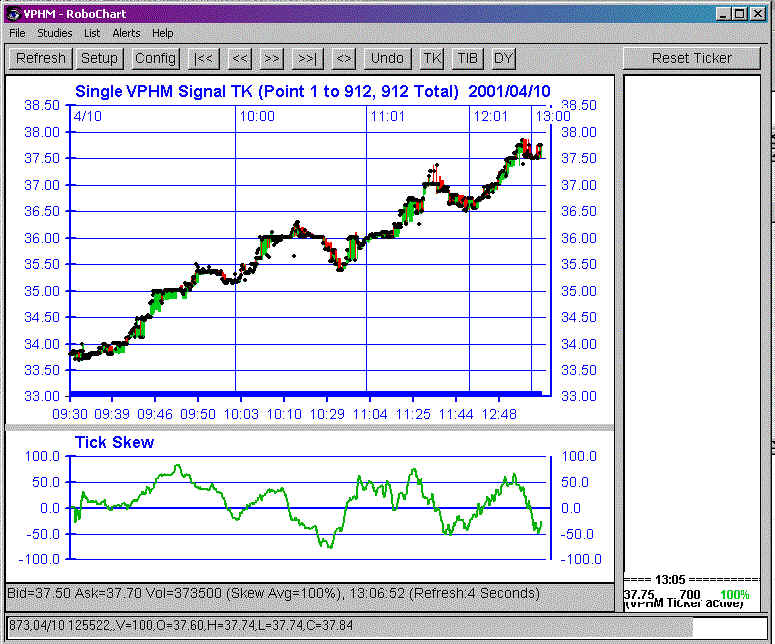Click the Bid/Ask status bar line

click(273, 593)
